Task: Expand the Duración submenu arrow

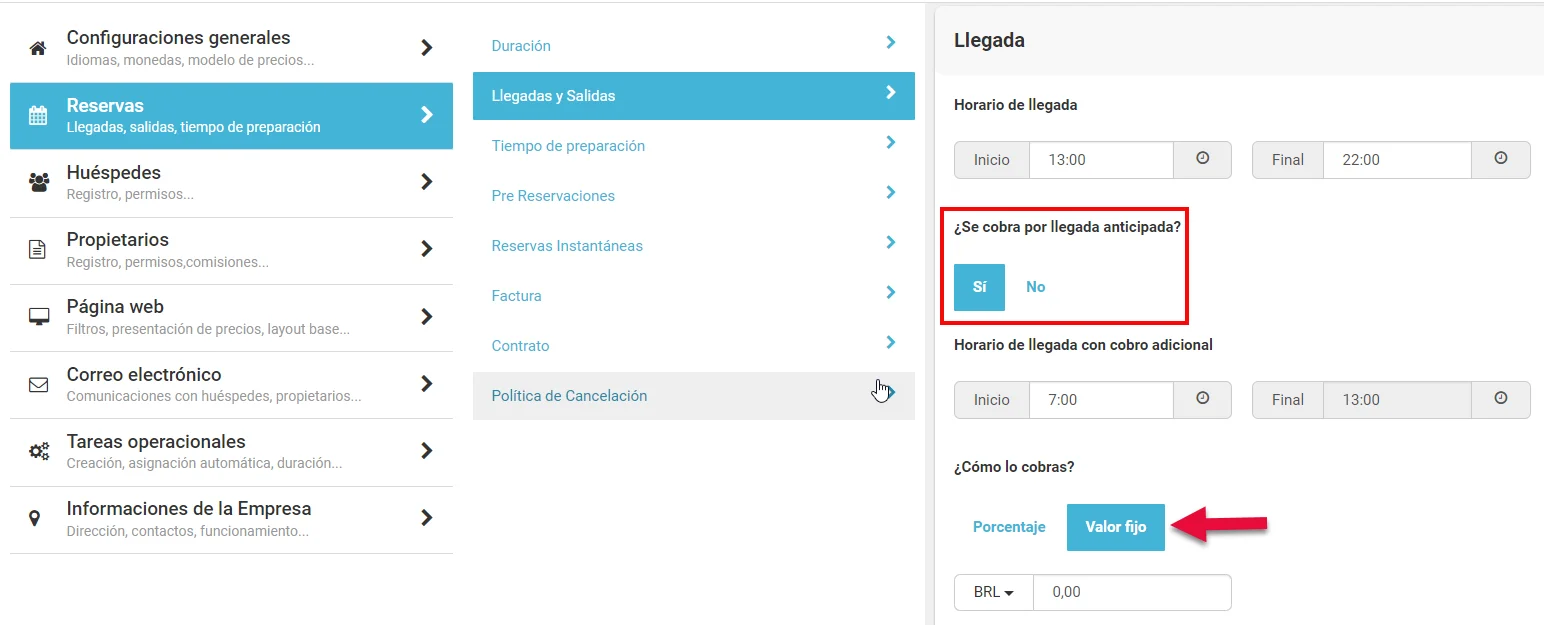Action: [890, 42]
